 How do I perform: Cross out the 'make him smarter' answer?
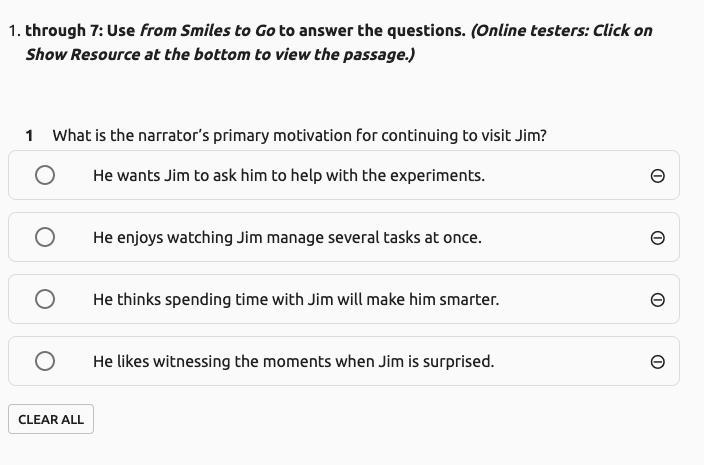pos(657,300)
